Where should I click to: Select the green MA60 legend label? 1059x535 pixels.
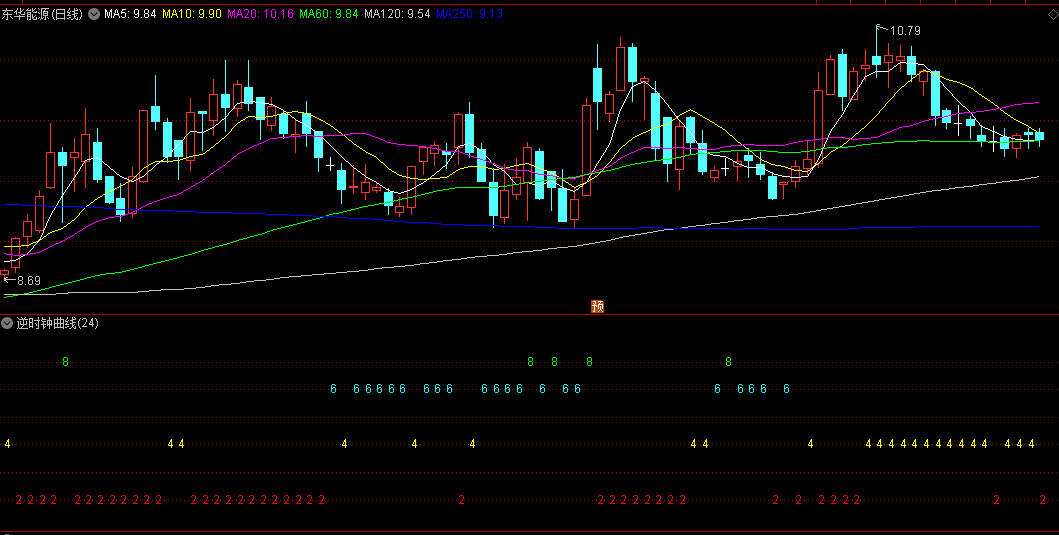[329, 15]
